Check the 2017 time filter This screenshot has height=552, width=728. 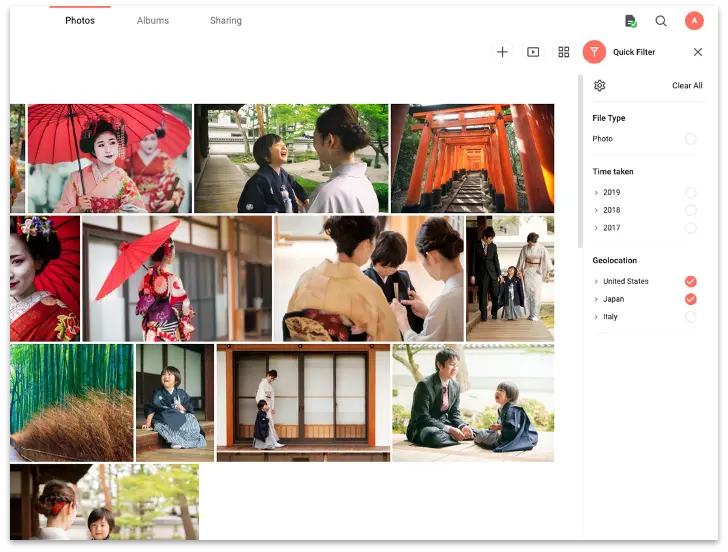click(690, 228)
